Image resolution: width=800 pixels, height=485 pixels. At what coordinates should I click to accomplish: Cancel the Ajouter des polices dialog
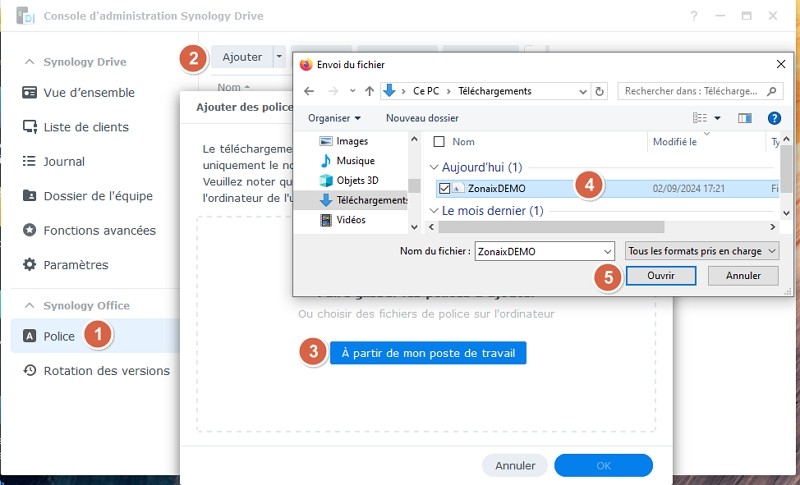pyautogui.click(x=515, y=466)
